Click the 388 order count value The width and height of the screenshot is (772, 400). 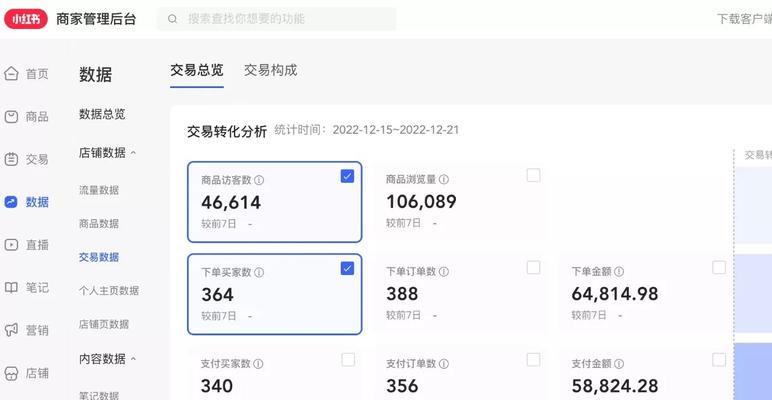click(x=402, y=294)
